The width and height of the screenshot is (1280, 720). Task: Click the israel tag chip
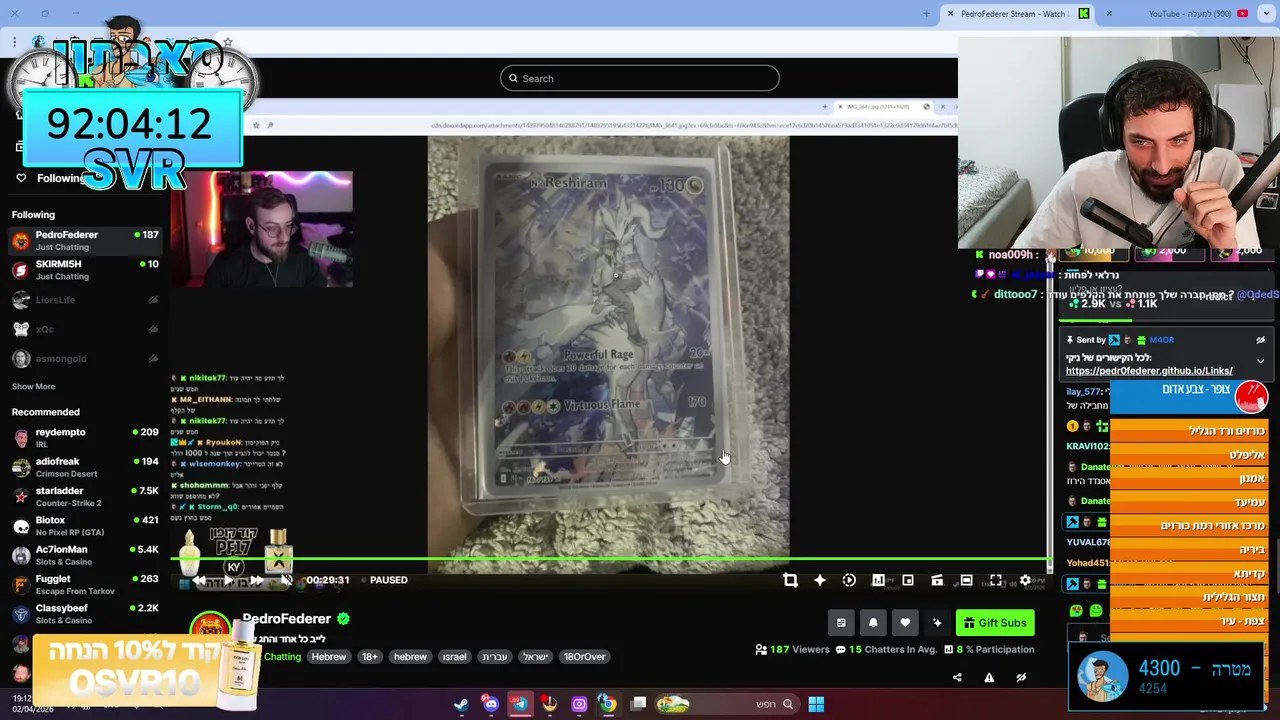454,657
